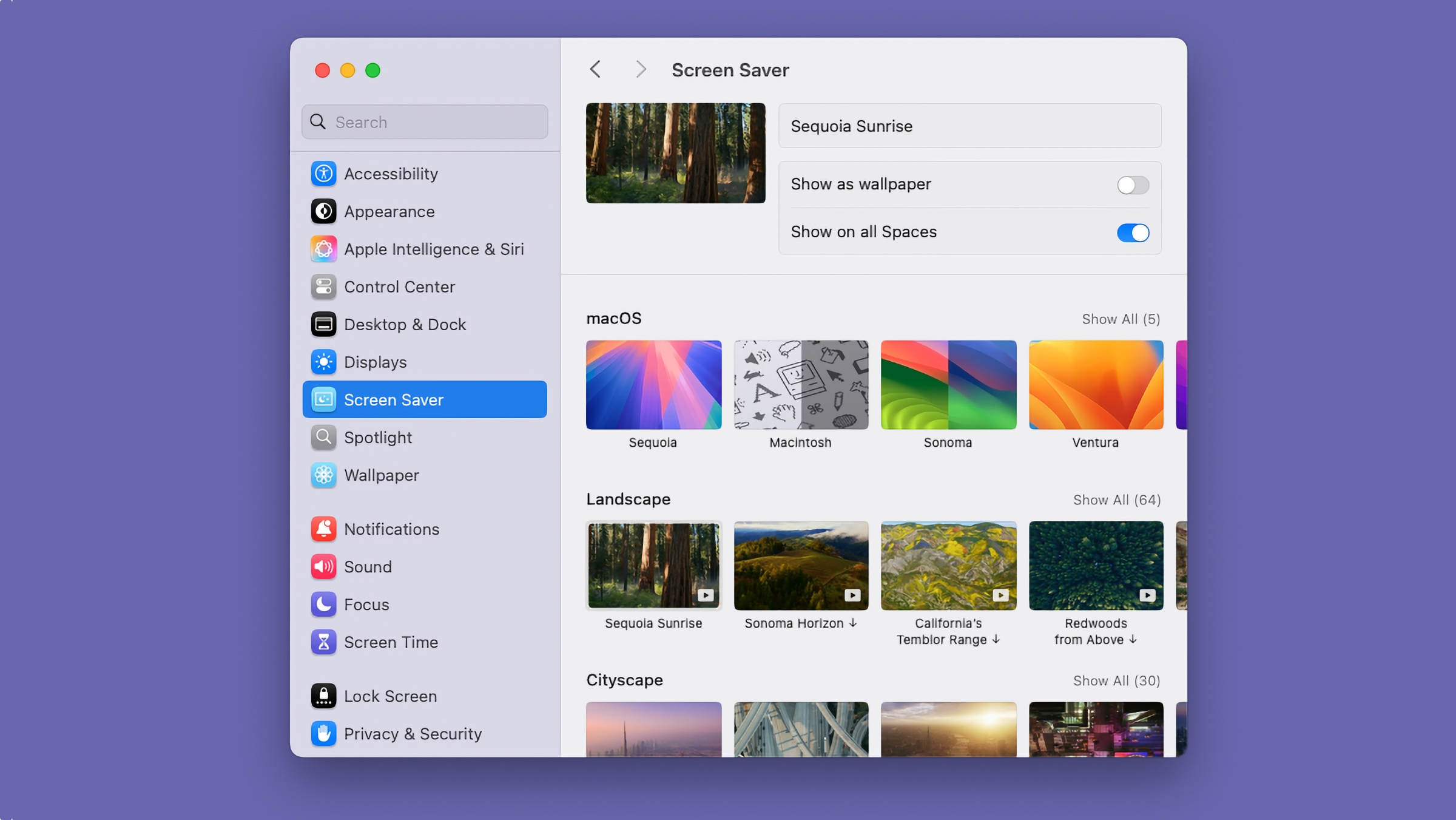Click the Focus moon icon

[323, 604]
